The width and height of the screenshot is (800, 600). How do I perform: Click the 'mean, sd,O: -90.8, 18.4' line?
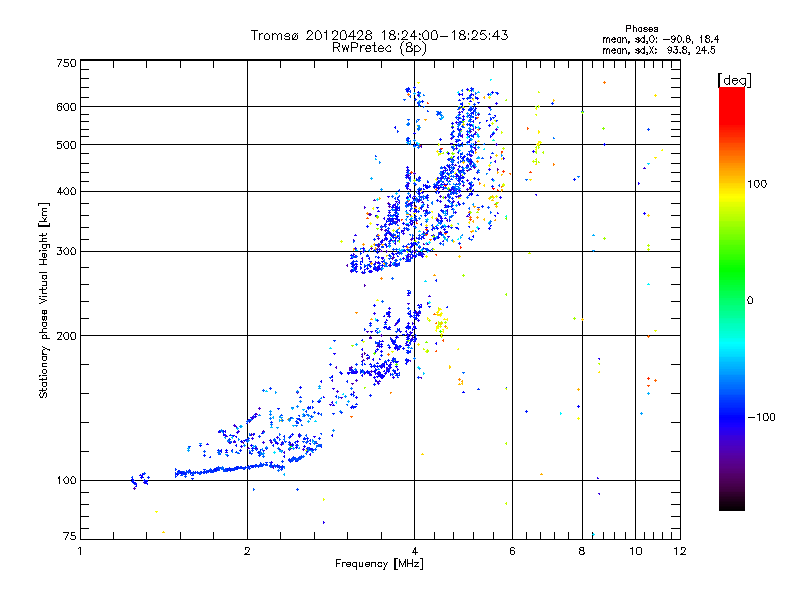(x=661, y=39)
